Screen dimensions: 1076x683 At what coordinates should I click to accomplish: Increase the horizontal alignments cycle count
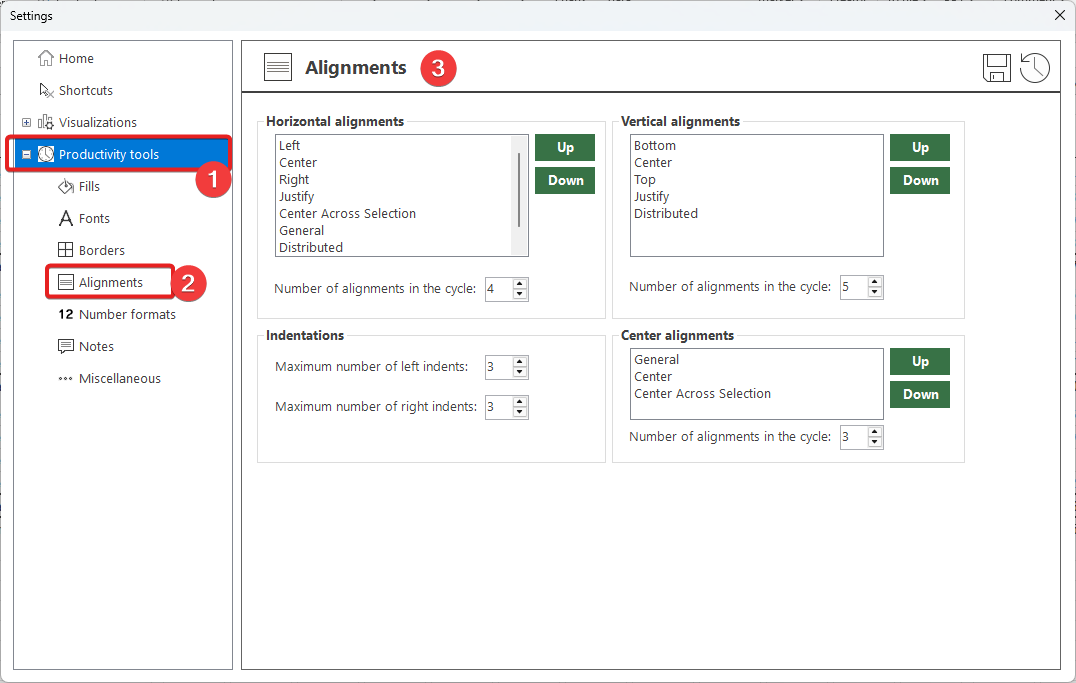pyautogui.click(x=519, y=284)
